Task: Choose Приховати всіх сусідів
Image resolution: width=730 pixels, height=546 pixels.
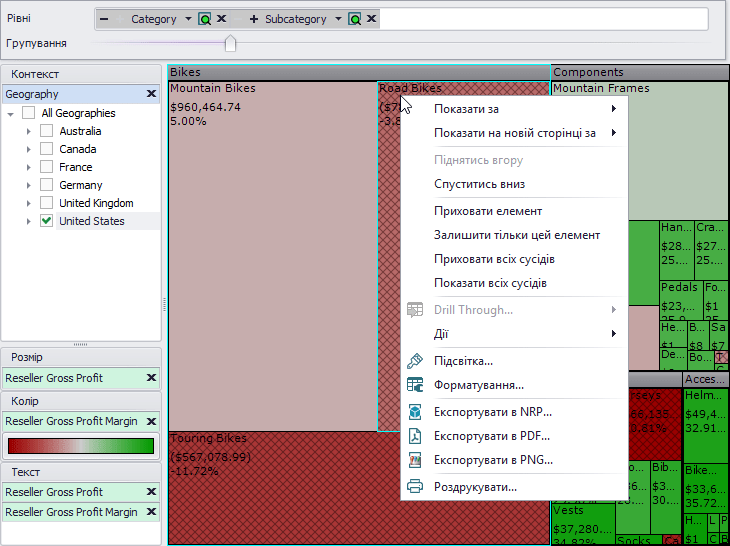Action: point(514,259)
